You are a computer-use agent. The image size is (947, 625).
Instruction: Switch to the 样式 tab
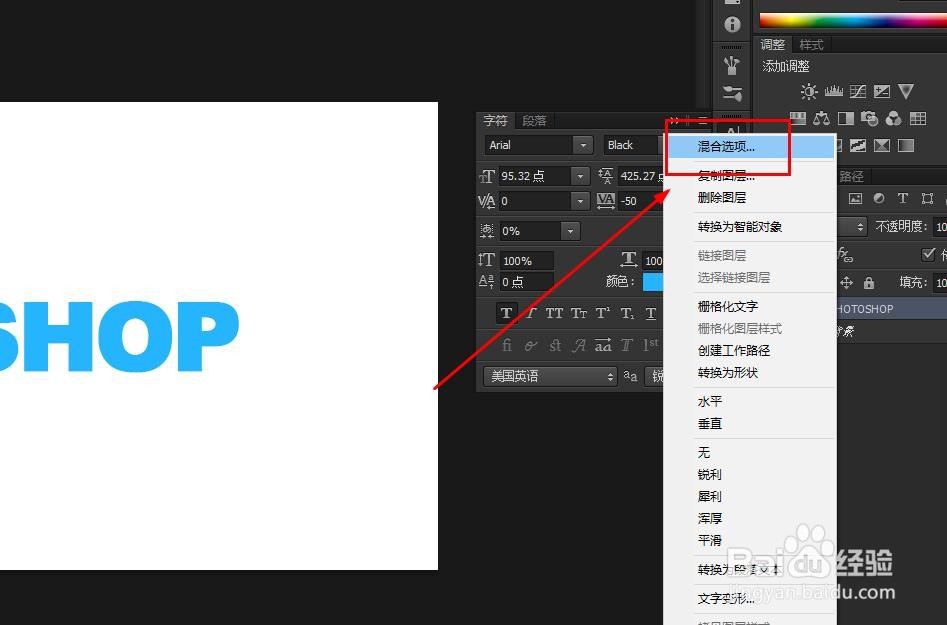810,44
